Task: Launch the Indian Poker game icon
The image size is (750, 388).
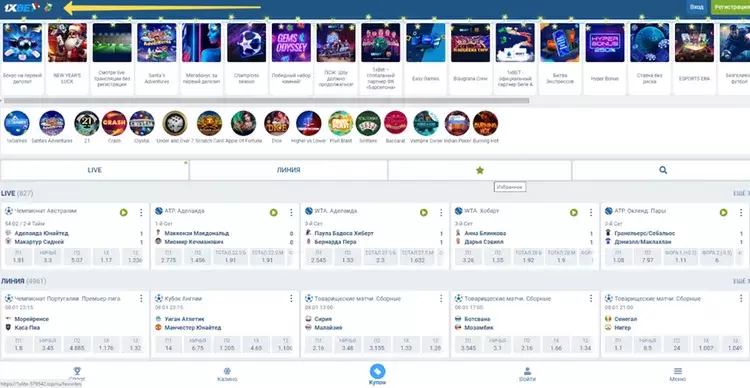Action: tap(457, 123)
